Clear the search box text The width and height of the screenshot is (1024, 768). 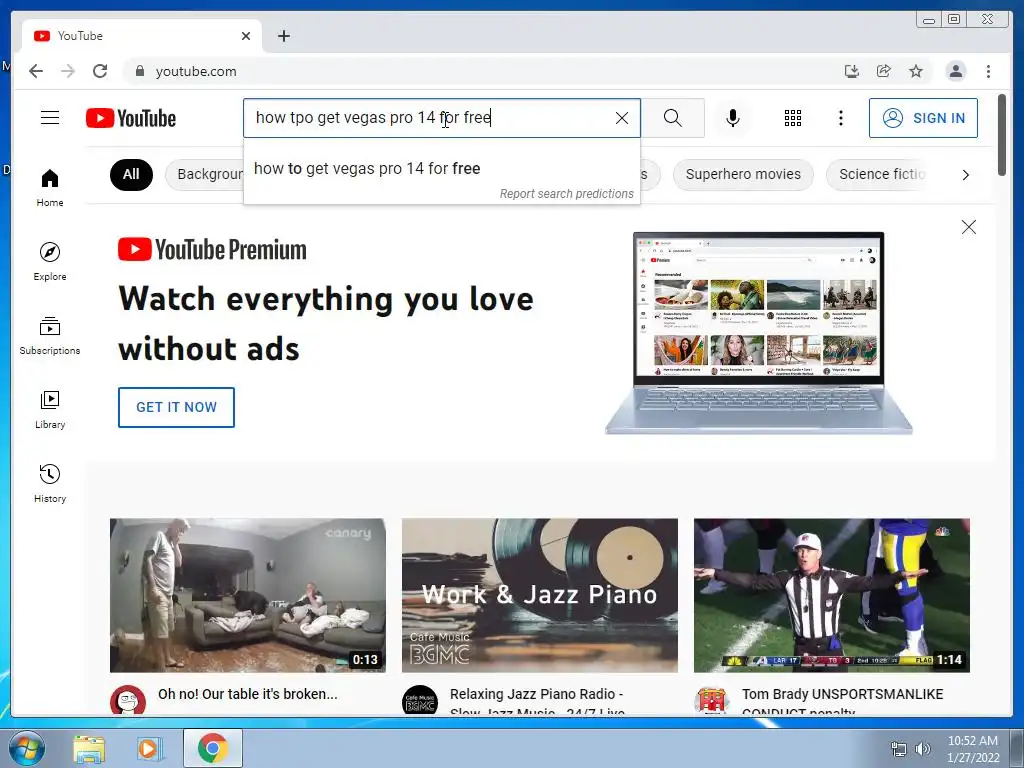coord(622,118)
